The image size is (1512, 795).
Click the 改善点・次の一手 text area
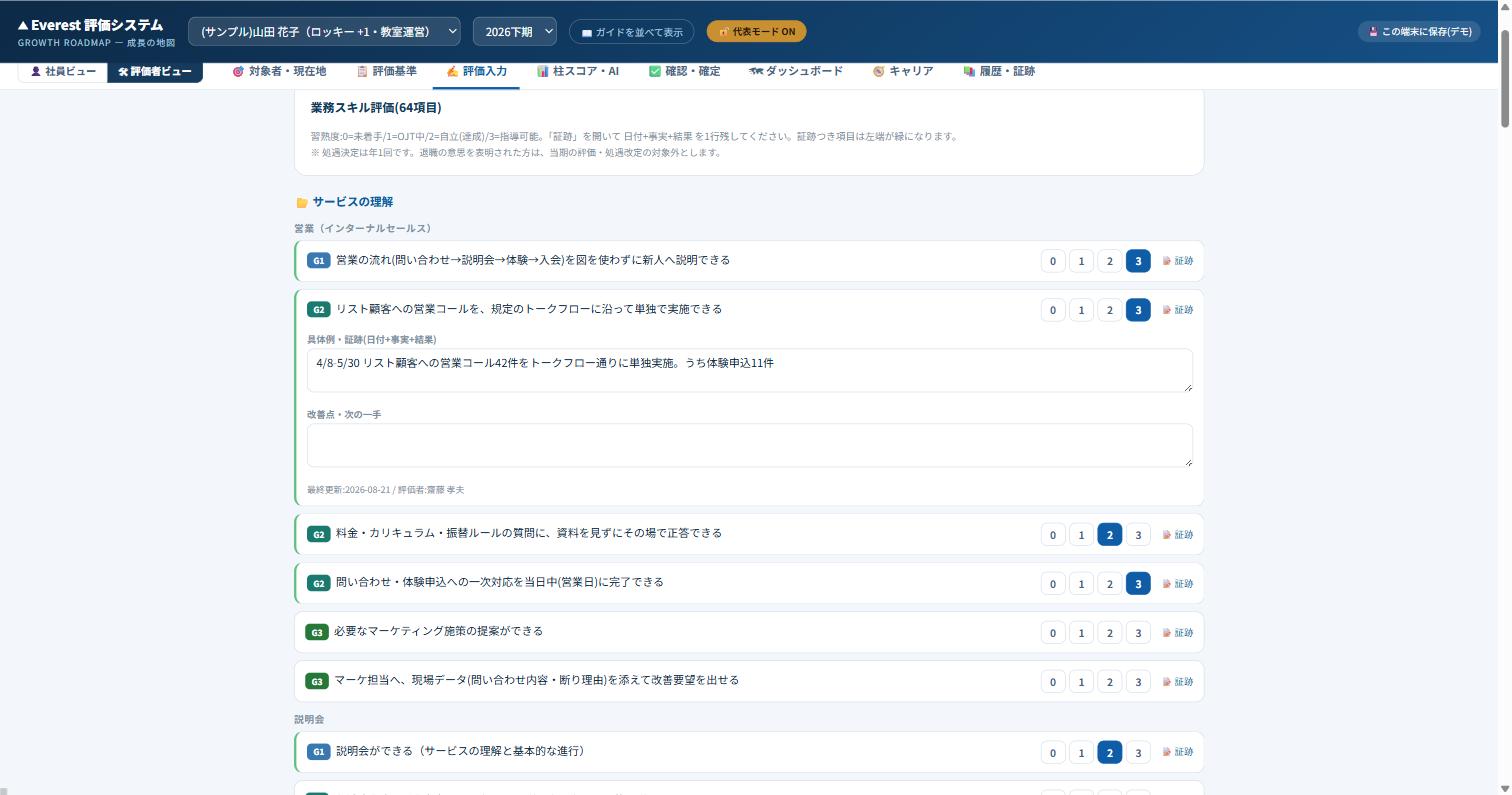[750, 445]
